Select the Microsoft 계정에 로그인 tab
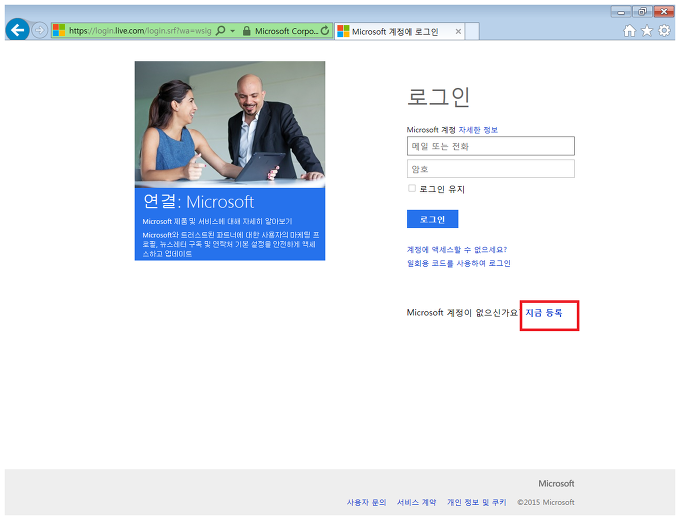The height and width of the screenshot is (520, 680). 399,31
